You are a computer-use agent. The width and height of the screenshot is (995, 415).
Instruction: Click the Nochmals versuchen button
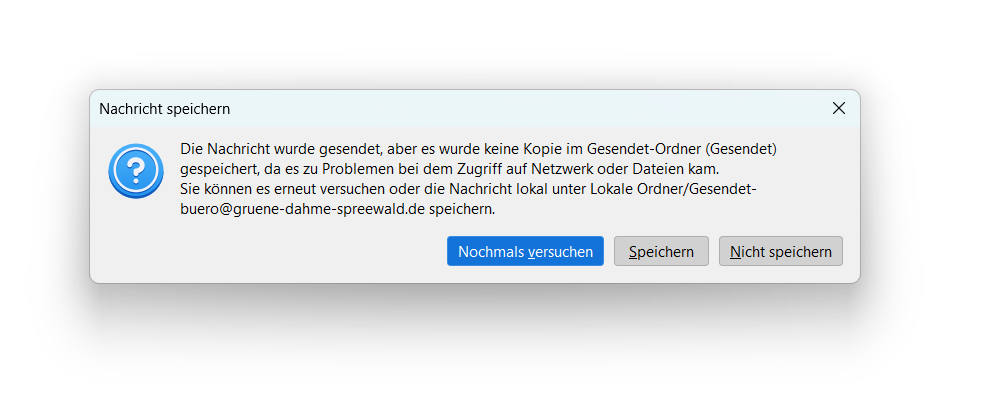coord(525,251)
